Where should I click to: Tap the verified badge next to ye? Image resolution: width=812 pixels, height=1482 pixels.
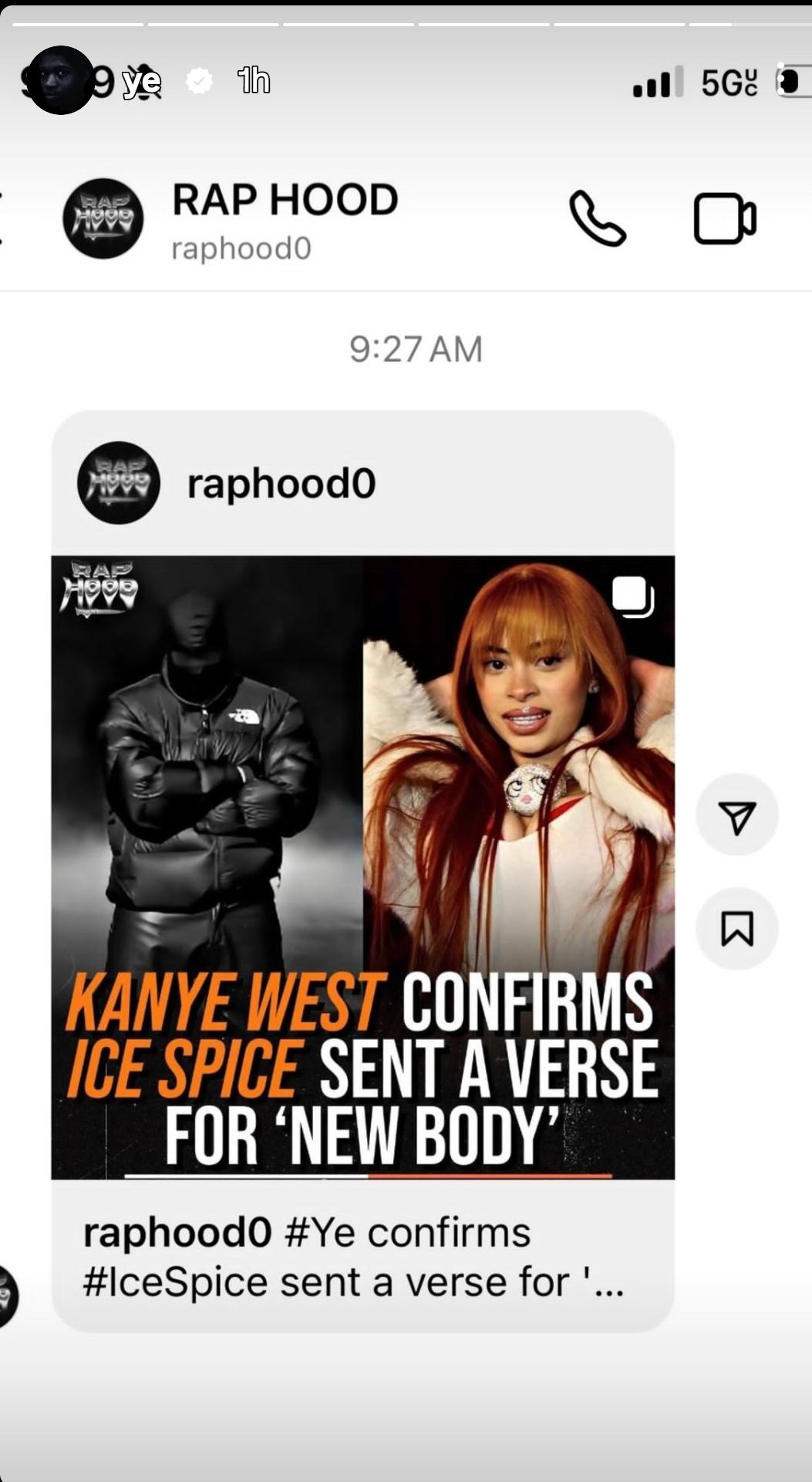pos(200,80)
